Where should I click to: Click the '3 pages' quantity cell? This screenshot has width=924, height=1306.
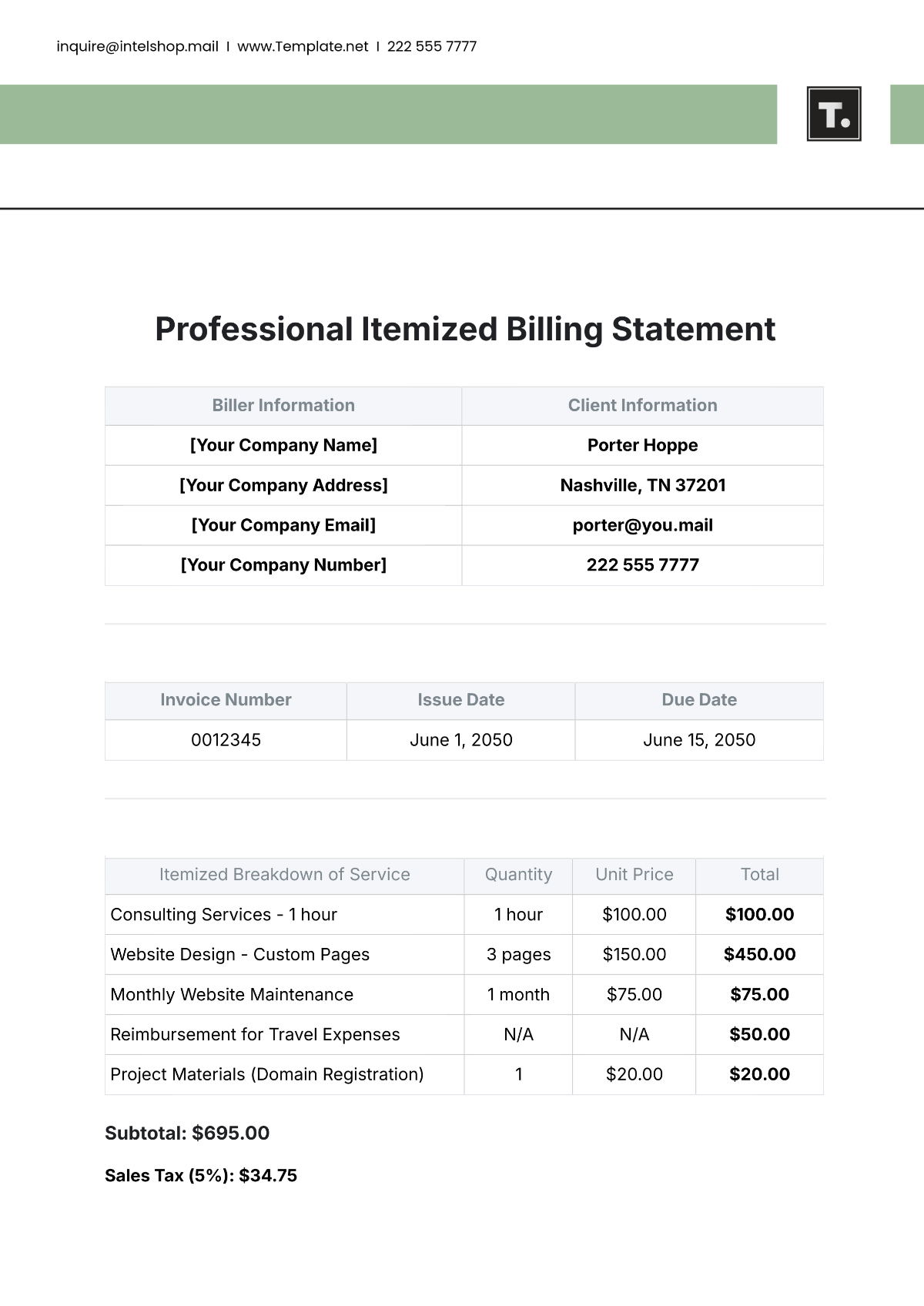tap(518, 955)
